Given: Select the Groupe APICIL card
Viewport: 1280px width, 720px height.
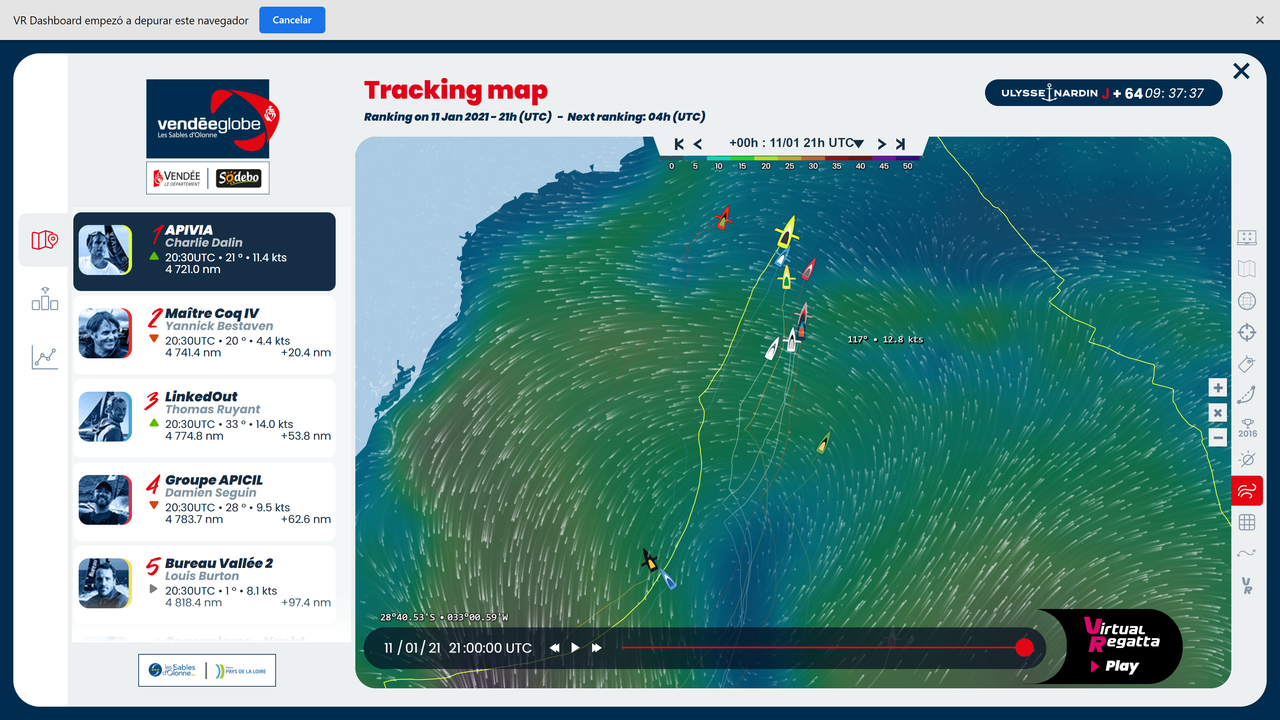Looking at the screenshot, I should (x=204, y=500).
